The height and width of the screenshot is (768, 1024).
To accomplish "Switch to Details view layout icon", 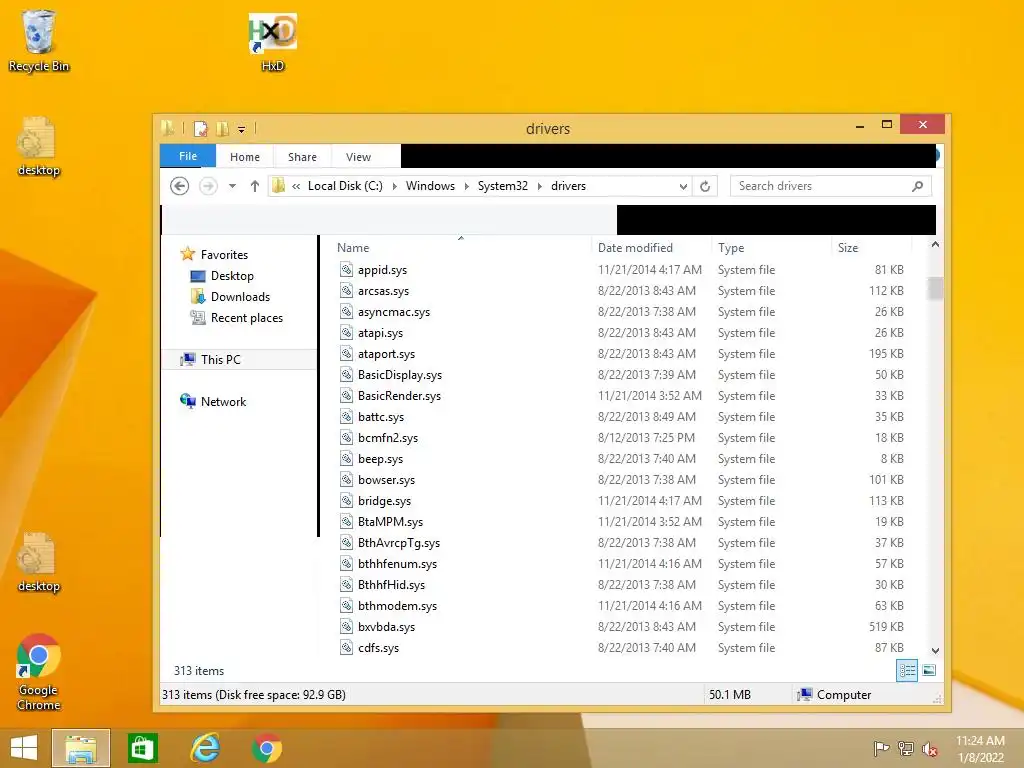I will click(x=906, y=670).
